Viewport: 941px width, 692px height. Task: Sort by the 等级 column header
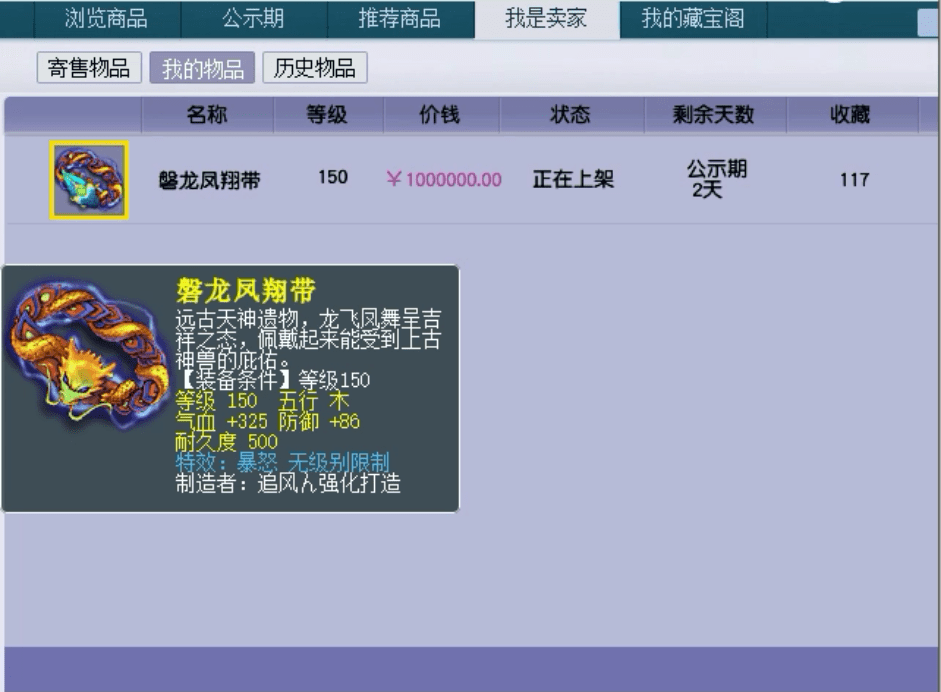tap(327, 115)
